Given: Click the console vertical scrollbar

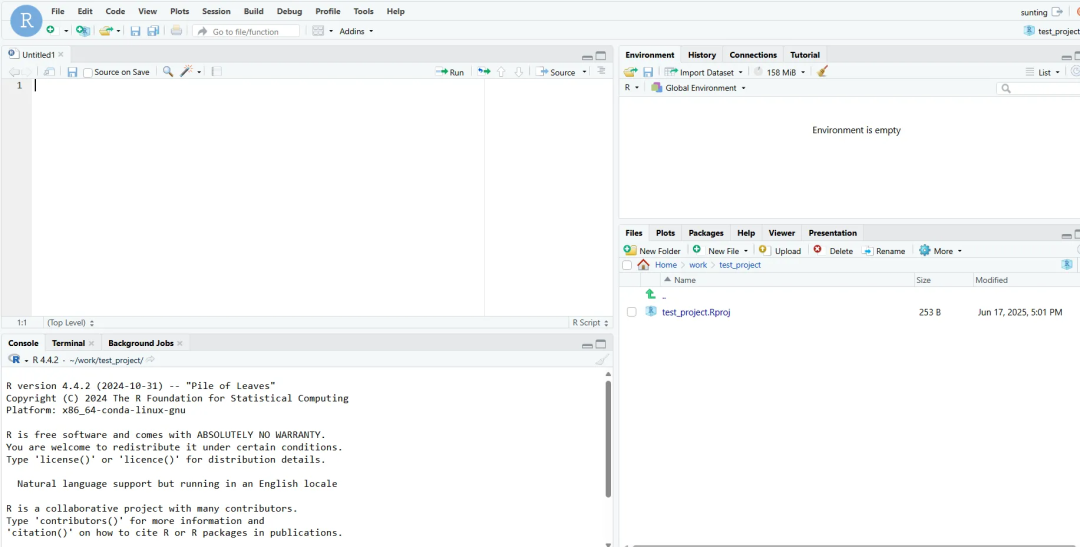Looking at the screenshot, I should [608, 439].
